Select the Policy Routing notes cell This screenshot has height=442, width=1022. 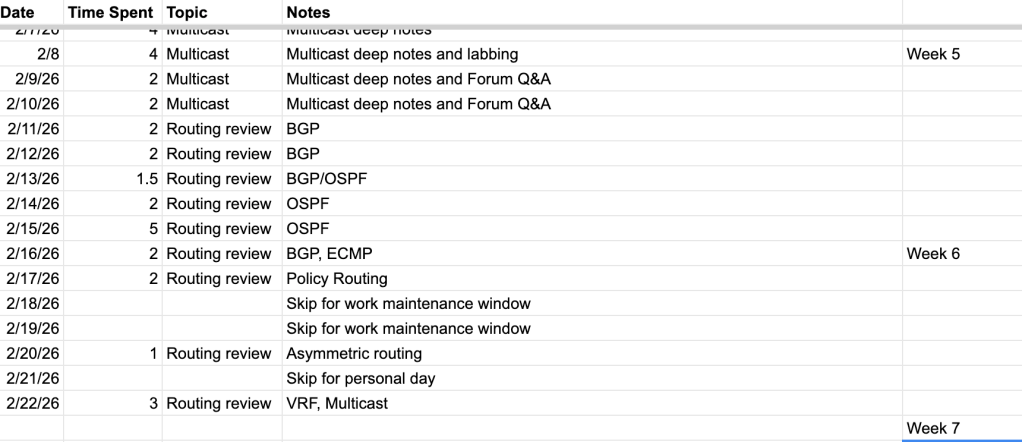[337, 279]
